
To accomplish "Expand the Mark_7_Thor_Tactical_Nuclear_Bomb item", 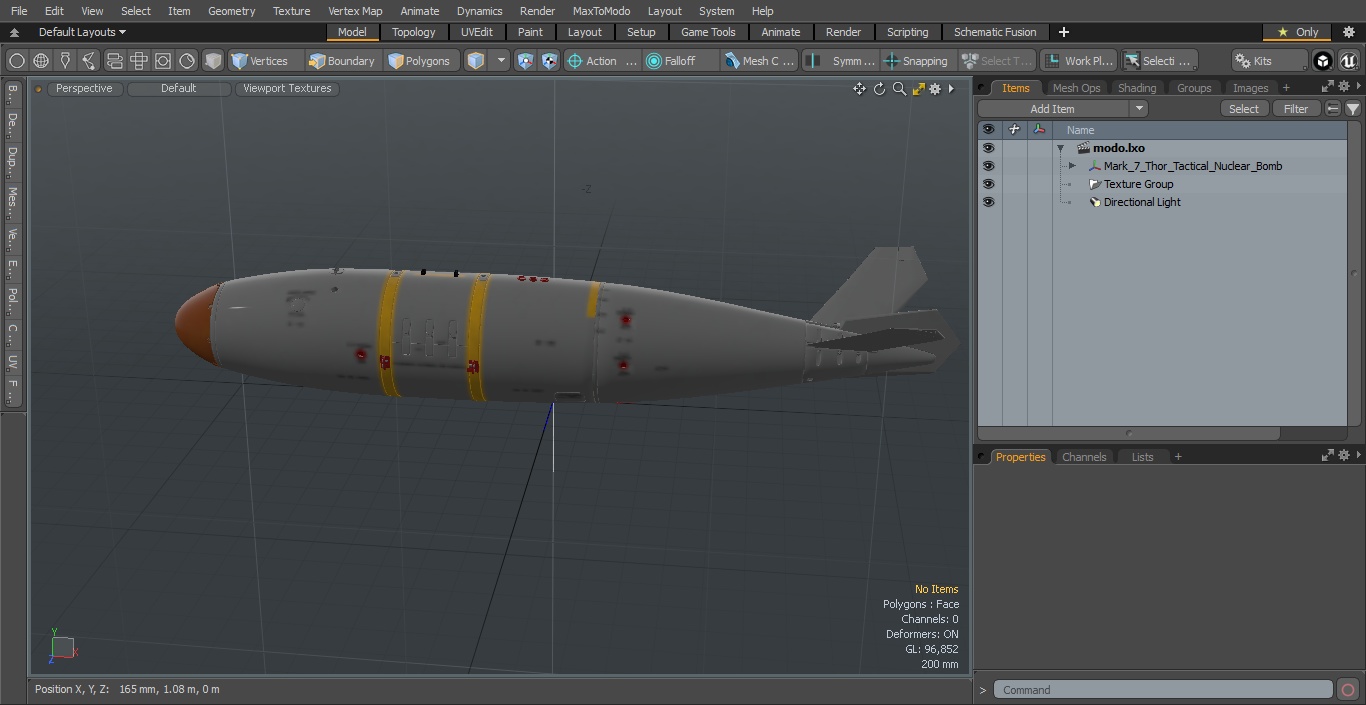I will point(1072,166).
